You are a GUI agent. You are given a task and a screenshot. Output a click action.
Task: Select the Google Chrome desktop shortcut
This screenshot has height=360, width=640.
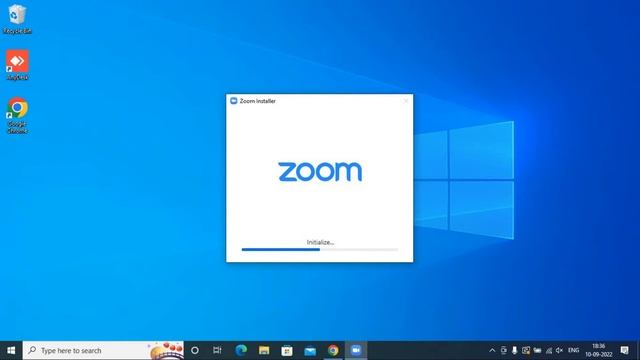[x=17, y=115]
